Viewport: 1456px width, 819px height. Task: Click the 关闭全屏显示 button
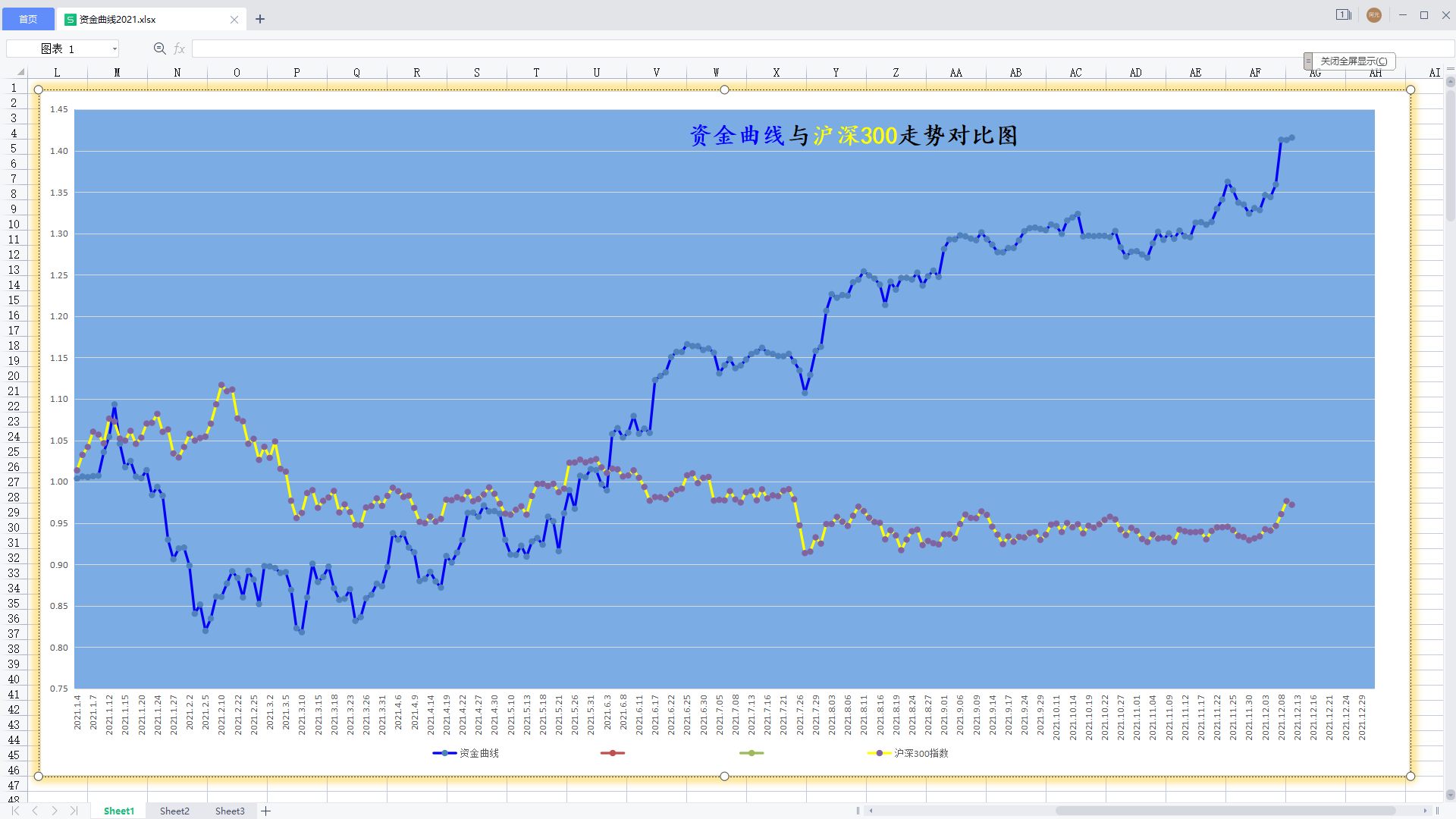[1353, 61]
